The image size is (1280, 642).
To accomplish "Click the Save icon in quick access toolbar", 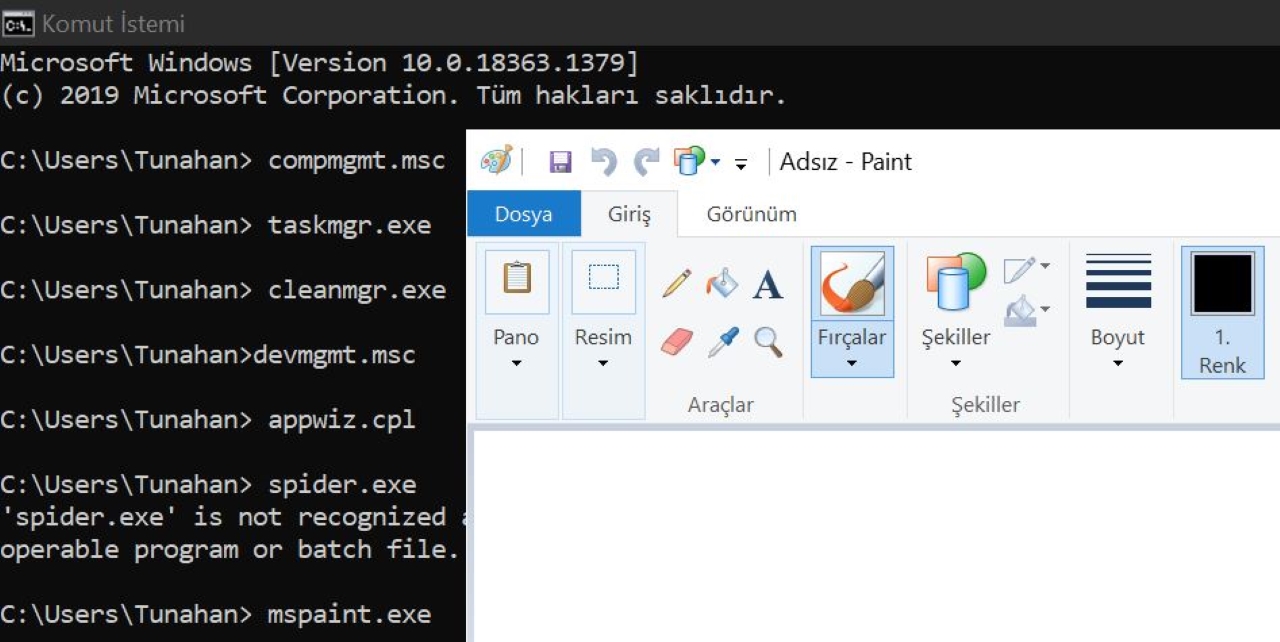I will point(561,162).
